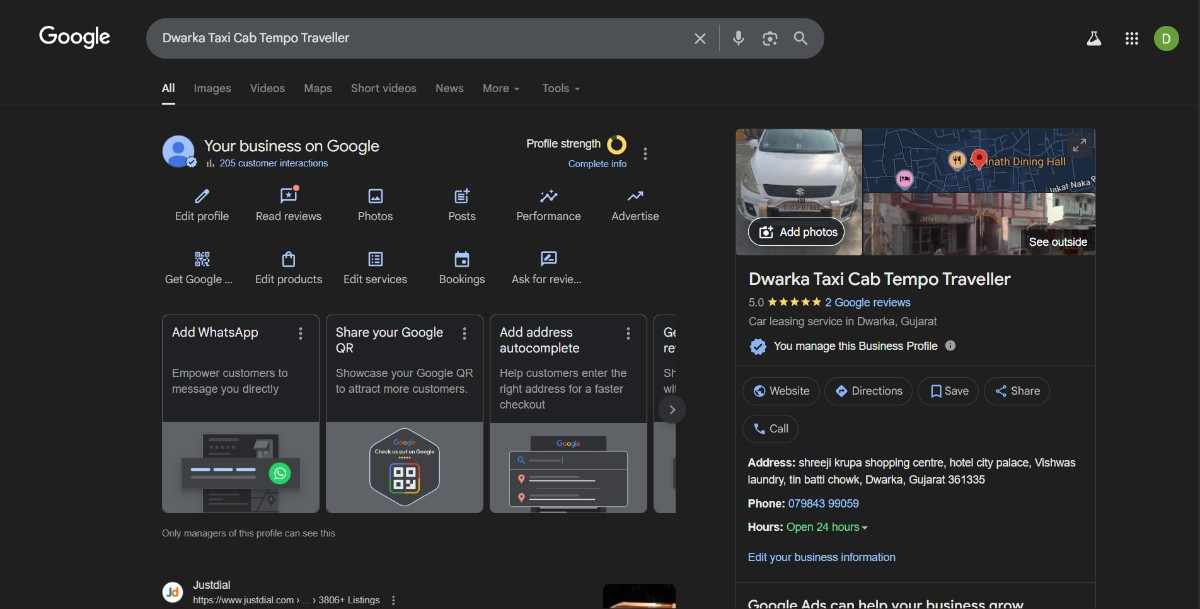The height and width of the screenshot is (609, 1200).
Task: Open Performance insights icon
Action: (x=548, y=197)
